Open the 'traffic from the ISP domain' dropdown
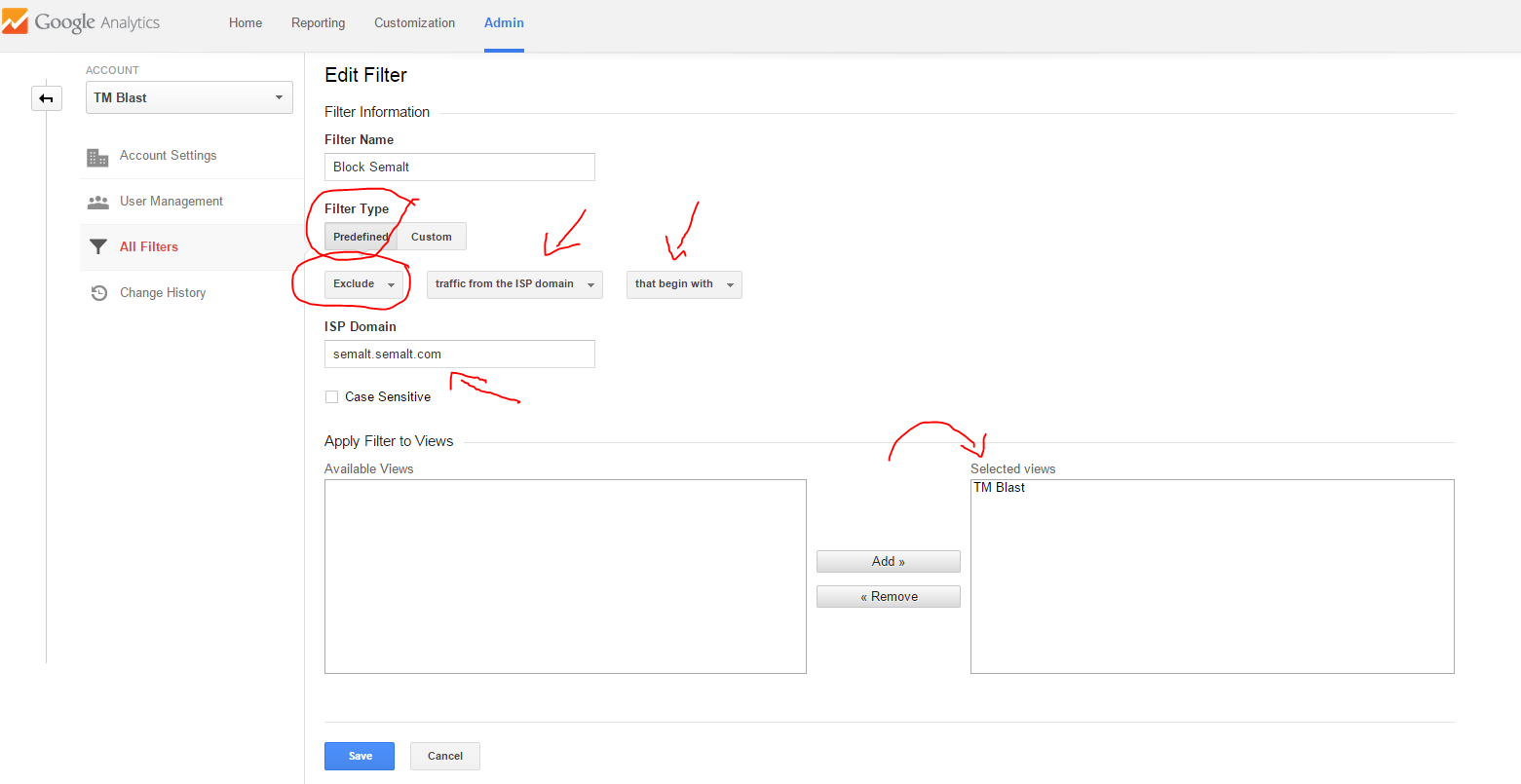 [514, 284]
